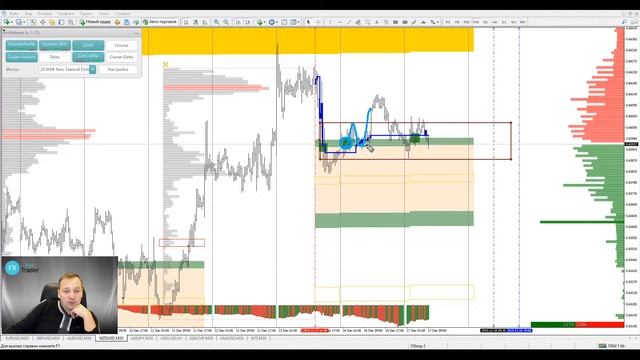Open the Сервис menu
The width and height of the screenshot is (640, 360).
(86, 13)
